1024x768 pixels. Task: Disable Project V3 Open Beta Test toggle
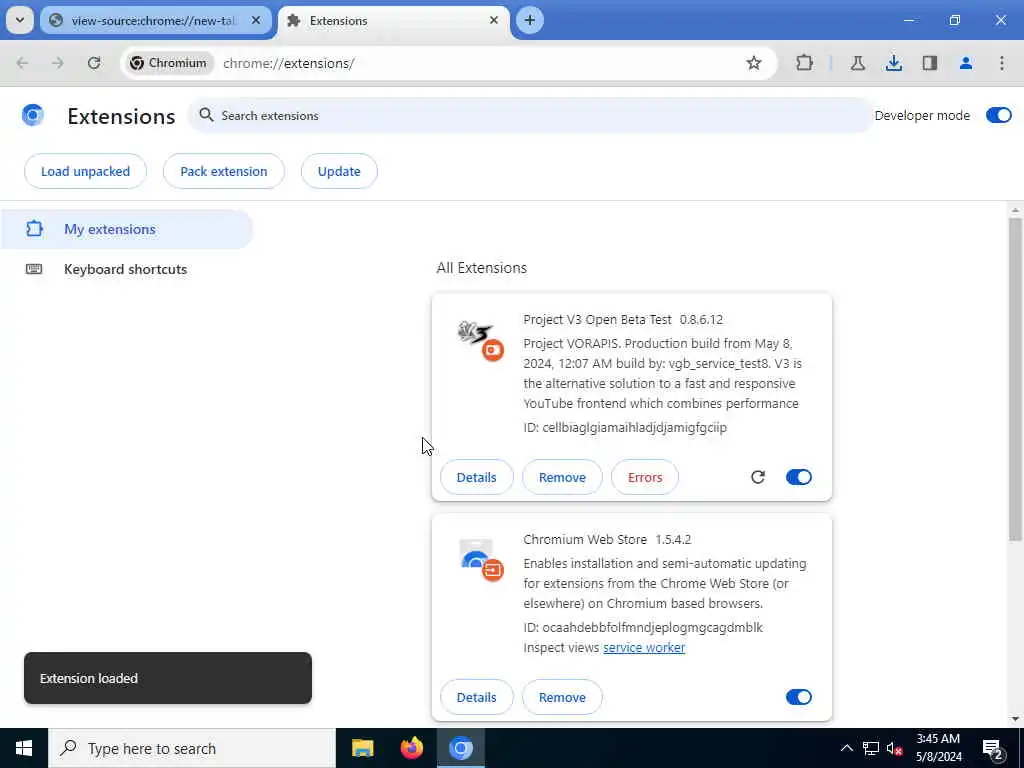(798, 477)
